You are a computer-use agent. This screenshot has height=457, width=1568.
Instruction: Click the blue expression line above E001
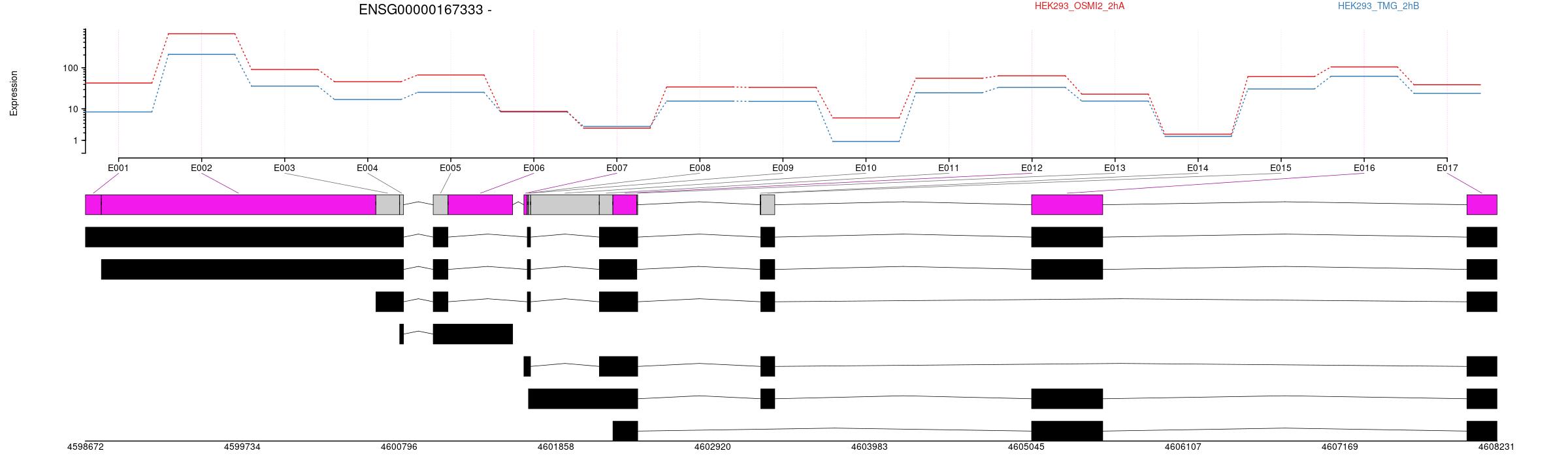pyautogui.click(x=118, y=112)
